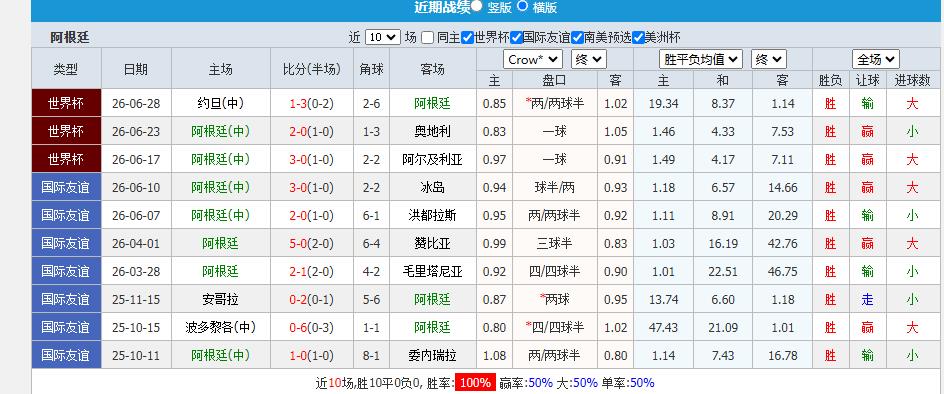Viewport: 944px width, 394px height.
Task: Uncheck the 世界杯 filter checkbox
Action: pyautogui.click(x=467, y=37)
